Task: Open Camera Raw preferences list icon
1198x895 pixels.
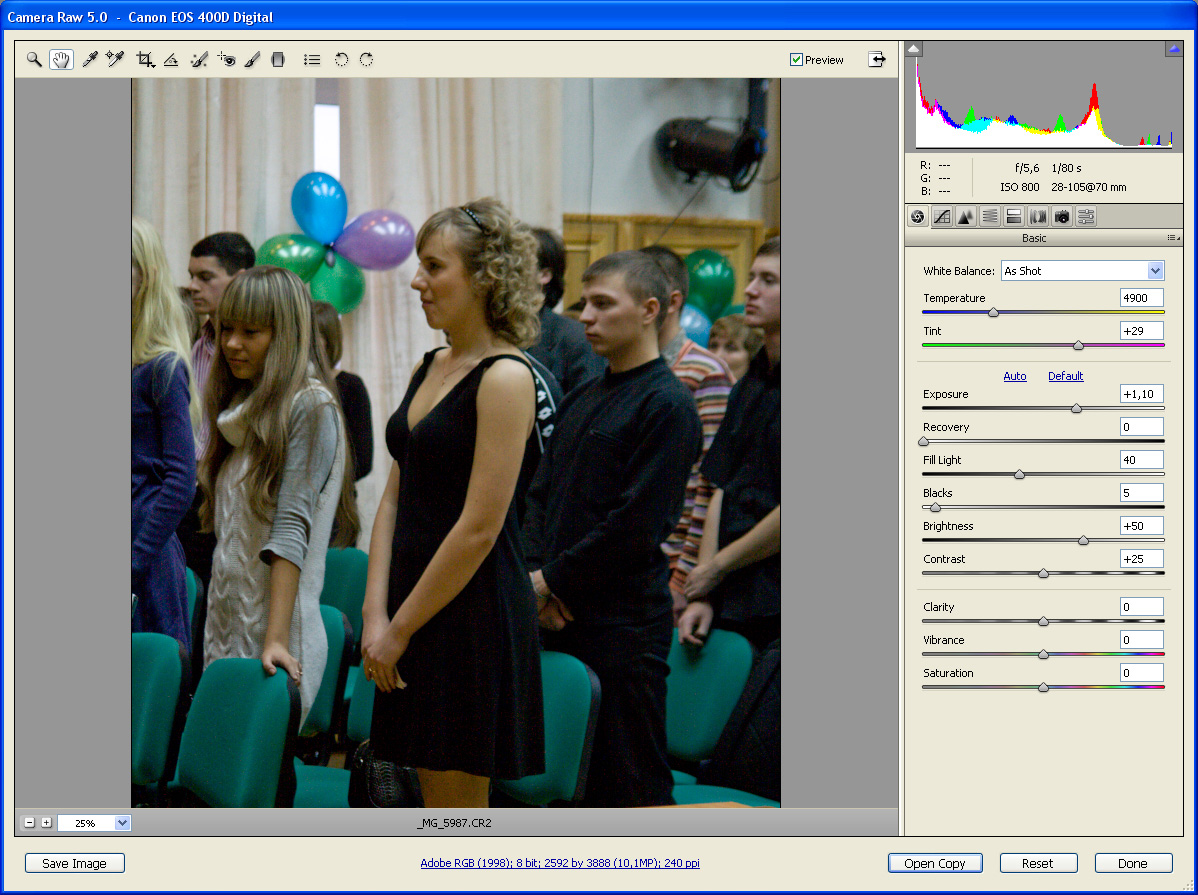Action: tap(312, 60)
